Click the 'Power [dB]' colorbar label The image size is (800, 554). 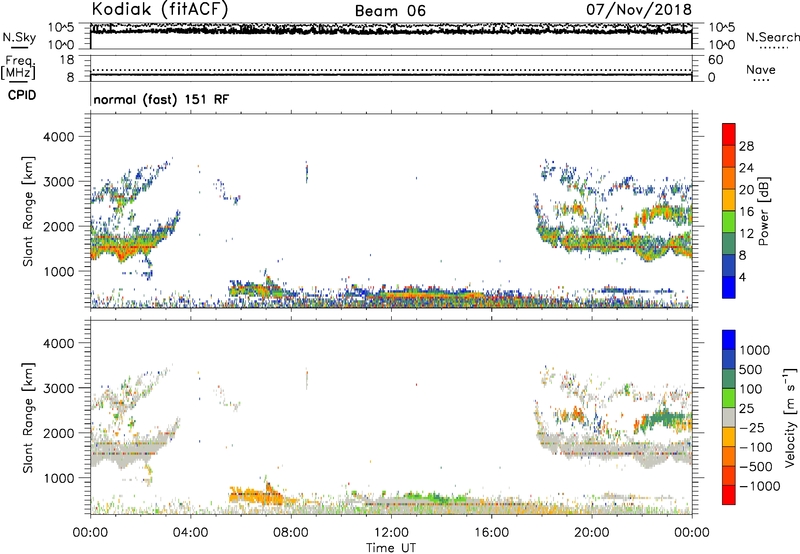763,211
